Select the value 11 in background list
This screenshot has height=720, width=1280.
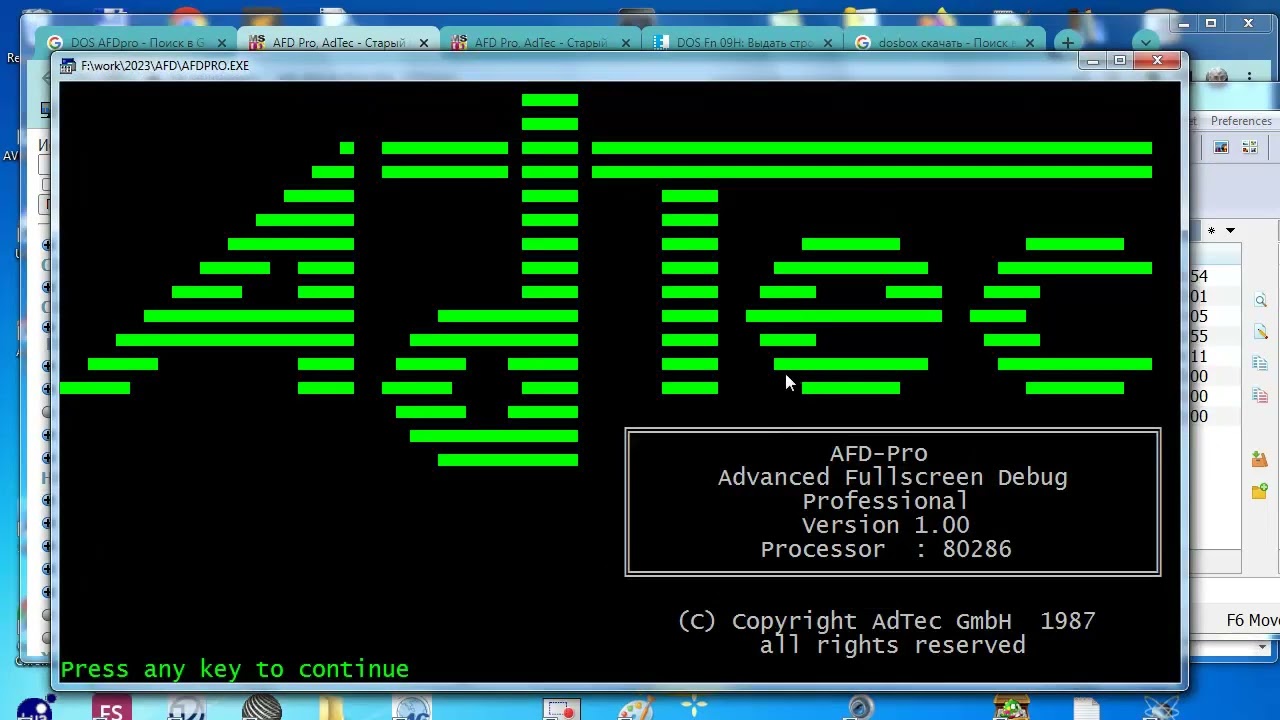point(1199,356)
